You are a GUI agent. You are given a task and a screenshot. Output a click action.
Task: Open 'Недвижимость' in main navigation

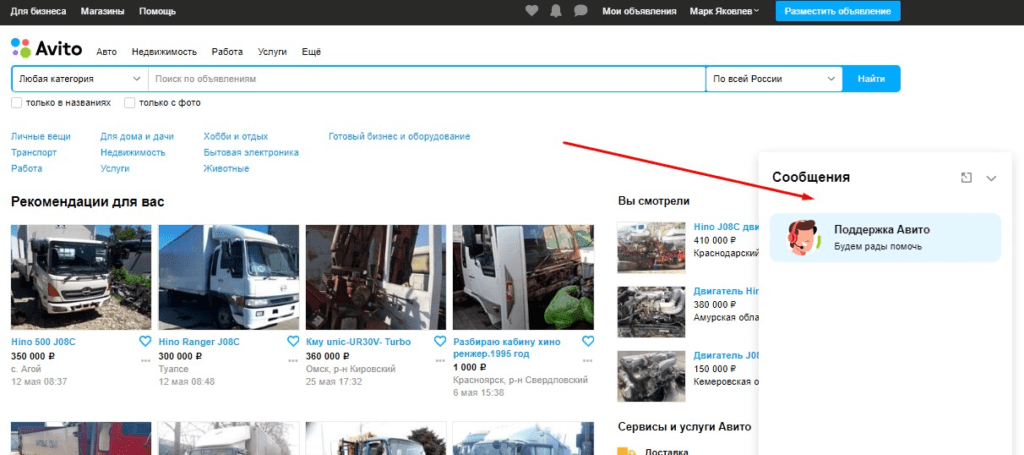pos(164,52)
